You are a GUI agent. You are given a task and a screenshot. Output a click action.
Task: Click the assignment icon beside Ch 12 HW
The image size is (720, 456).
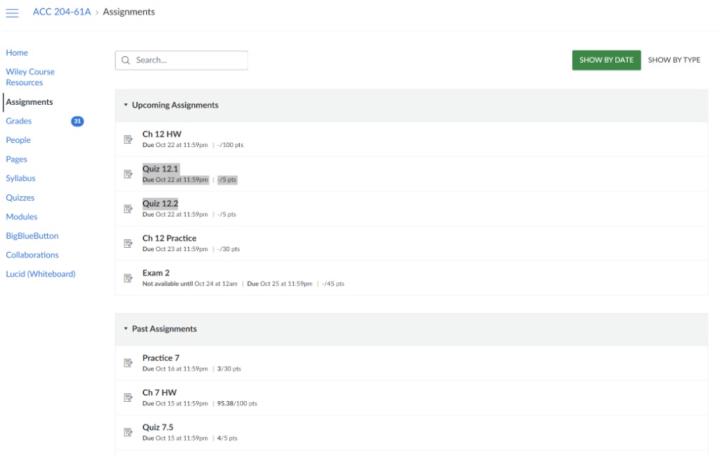pyautogui.click(x=128, y=139)
